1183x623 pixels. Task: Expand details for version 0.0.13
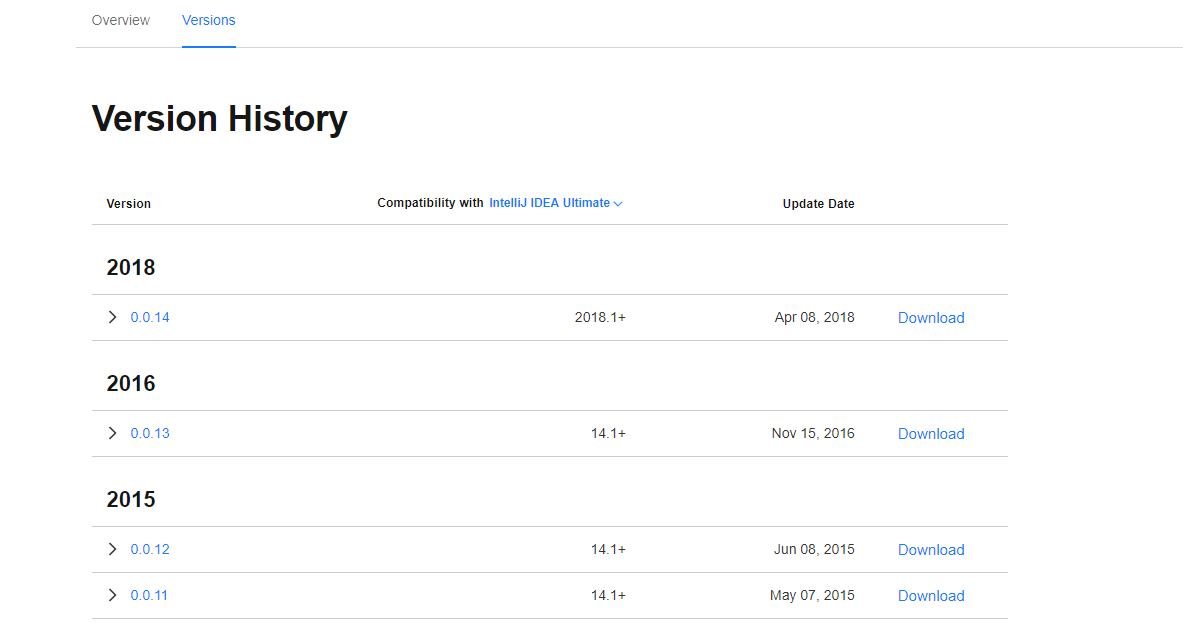tap(112, 433)
